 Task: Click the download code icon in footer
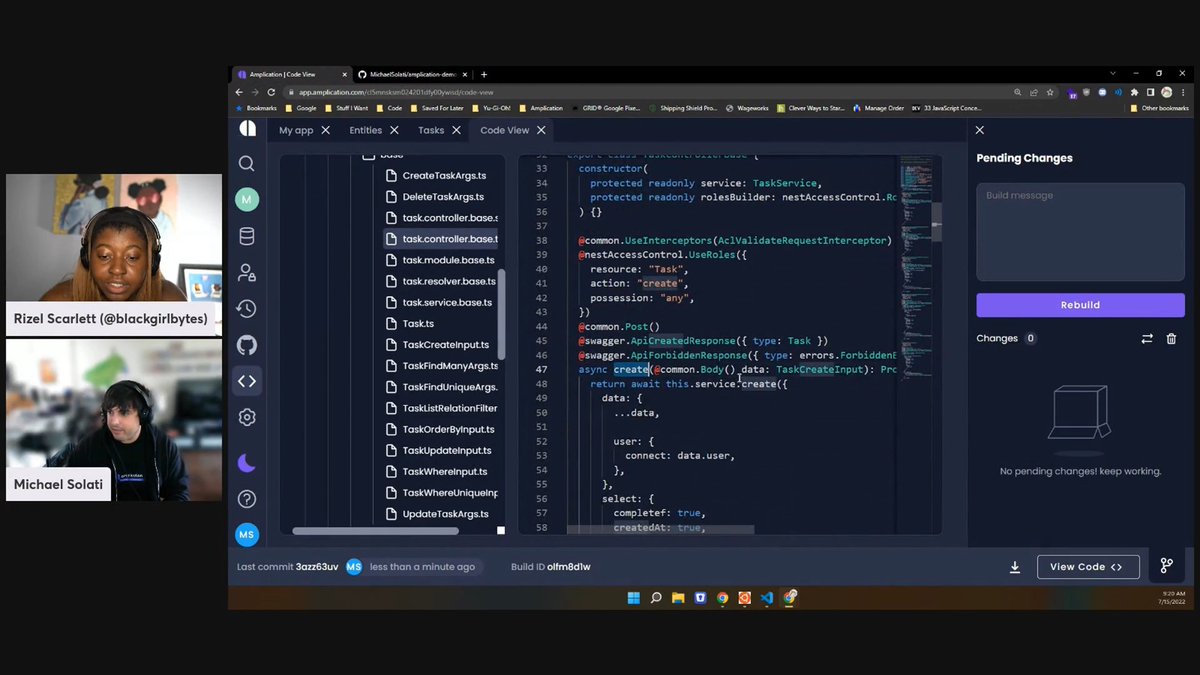1015,567
